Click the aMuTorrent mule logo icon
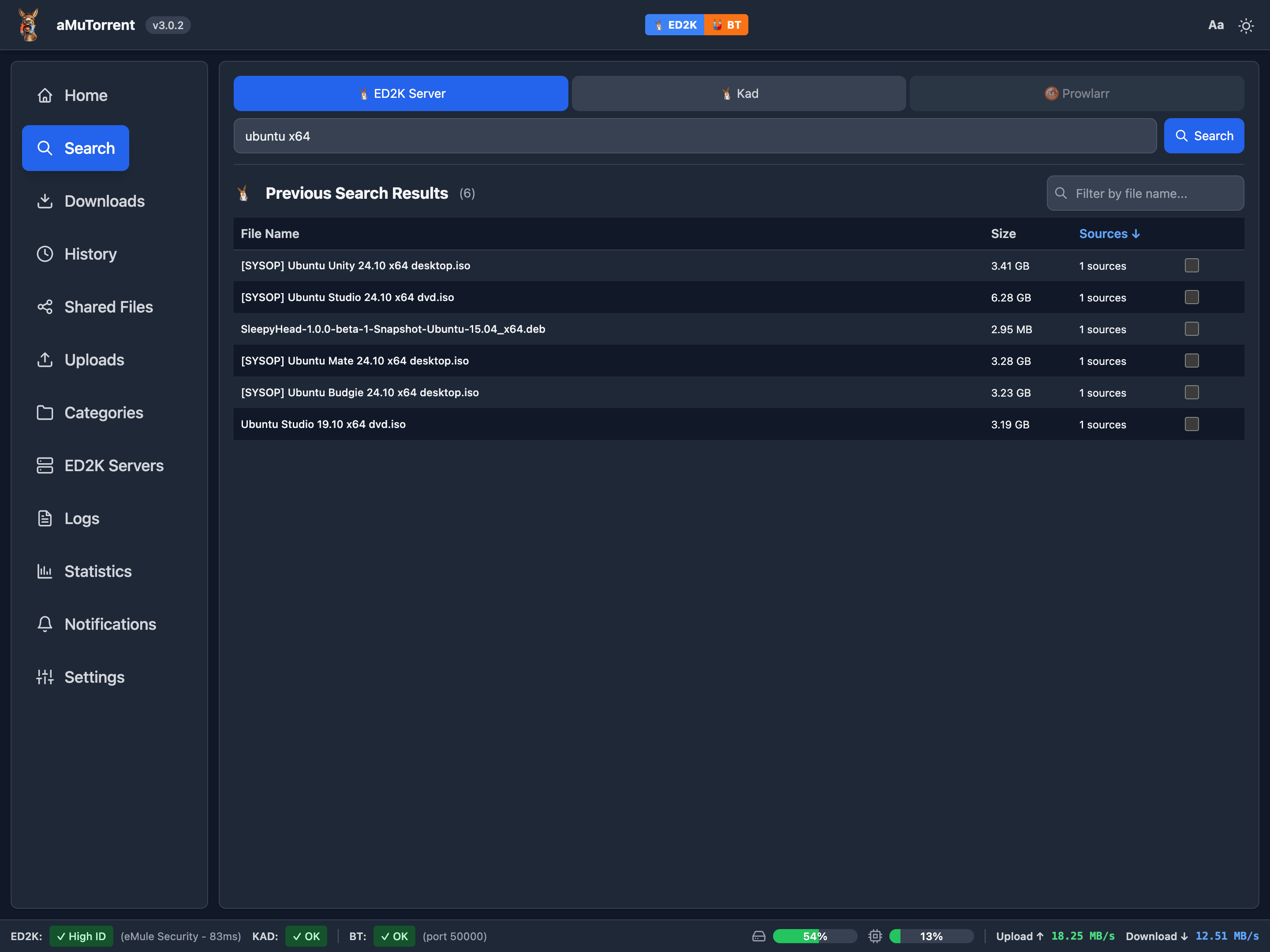 29,25
